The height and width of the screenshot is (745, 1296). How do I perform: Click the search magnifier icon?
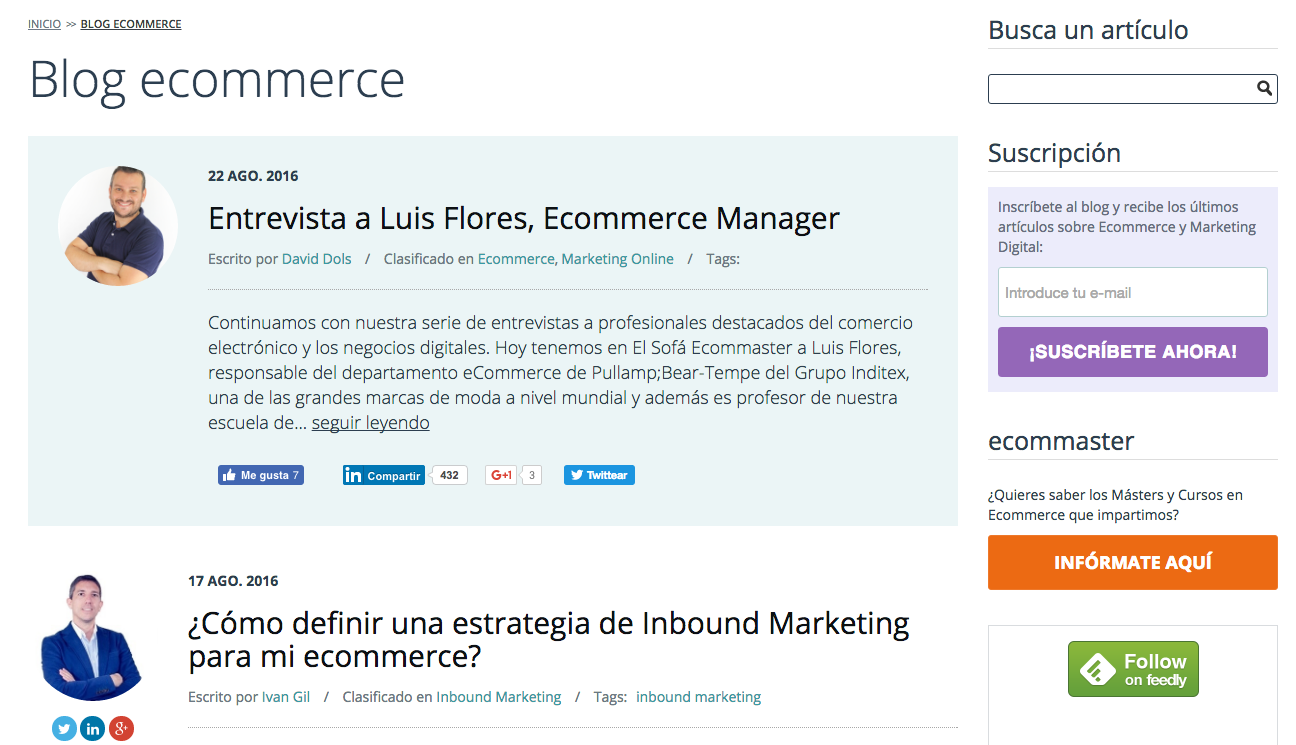[x=1265, y=89]
